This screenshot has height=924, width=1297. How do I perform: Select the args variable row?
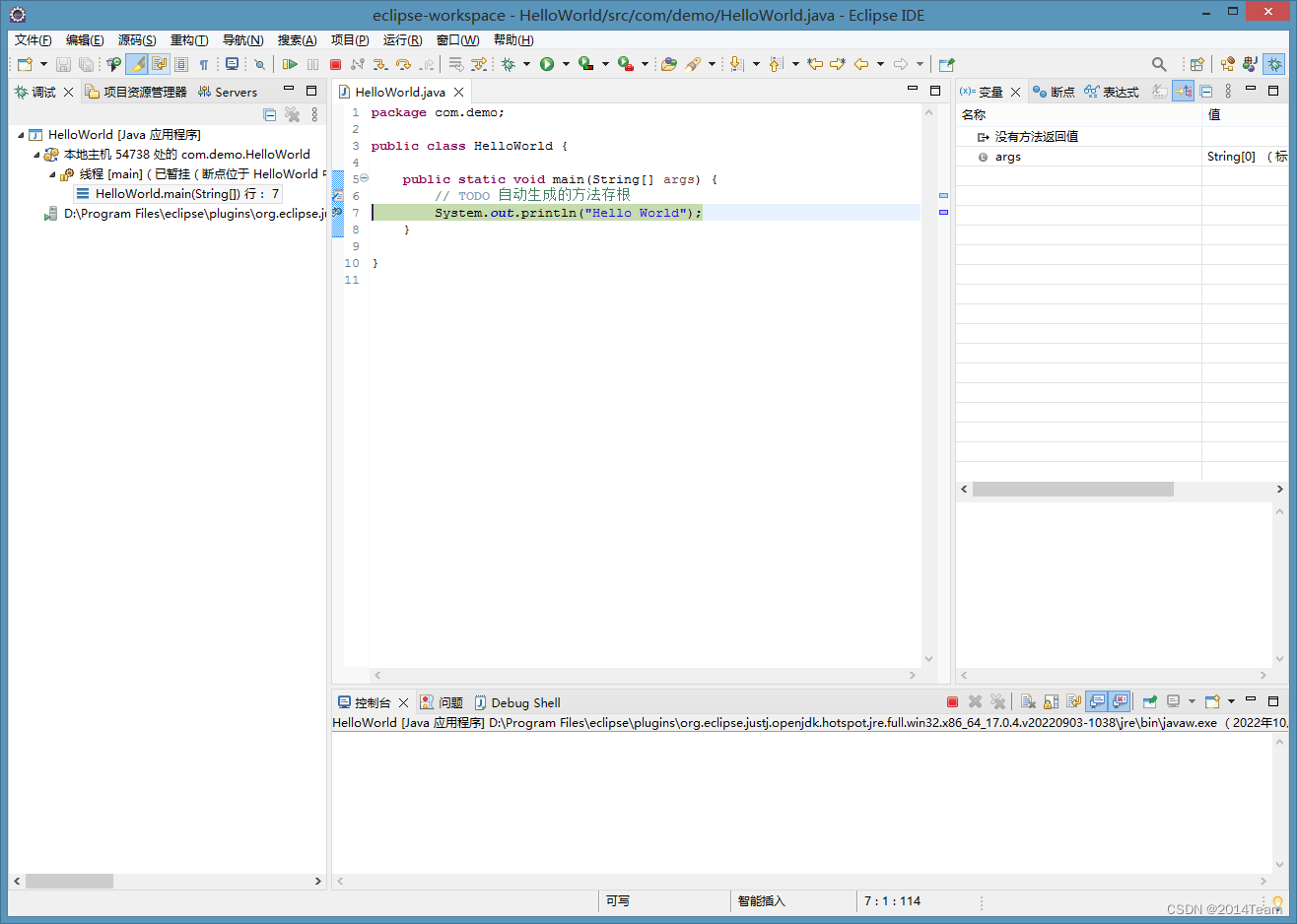[x=1007, y=157]
